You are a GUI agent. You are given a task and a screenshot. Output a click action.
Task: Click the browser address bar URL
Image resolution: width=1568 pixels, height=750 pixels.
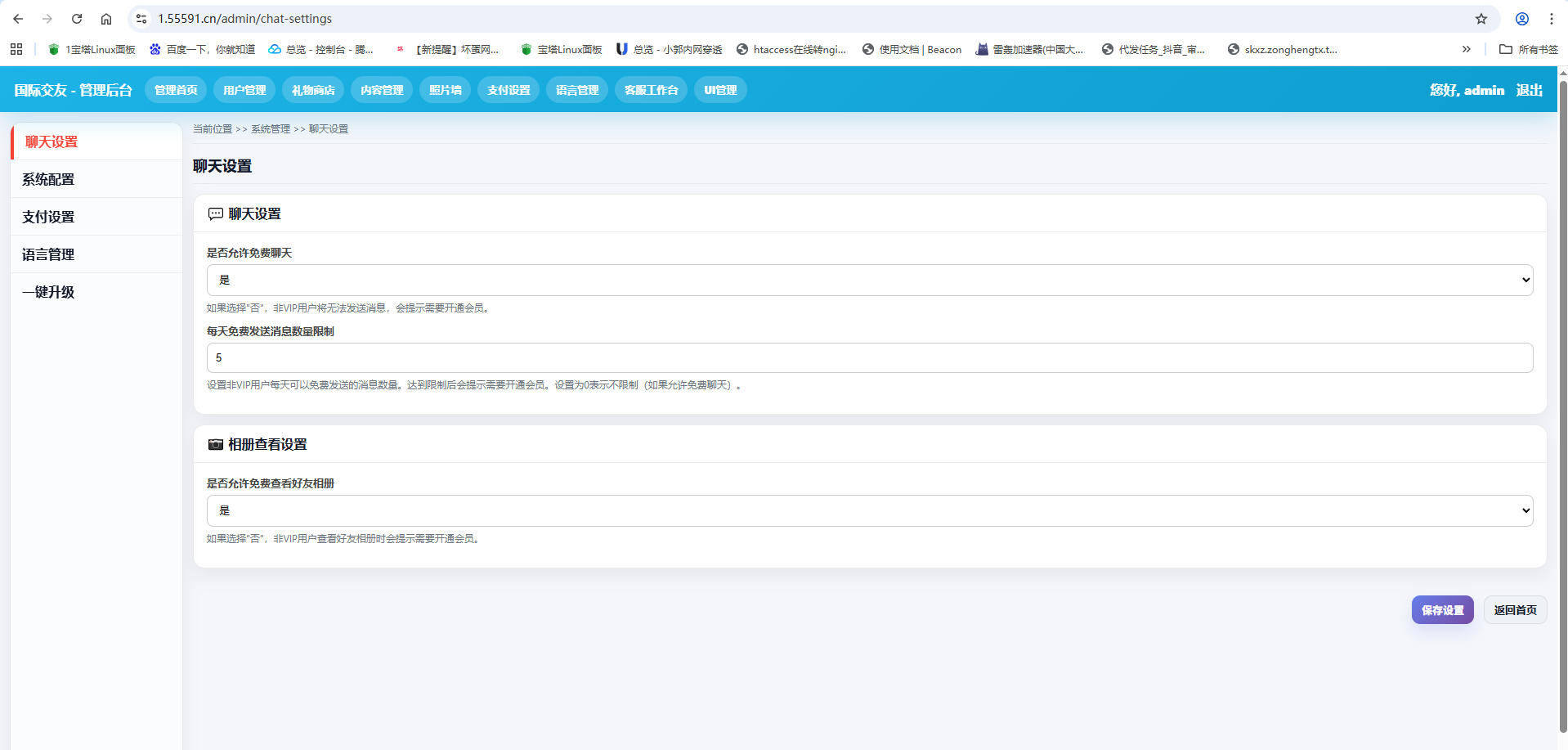click(x=245, y=19)
